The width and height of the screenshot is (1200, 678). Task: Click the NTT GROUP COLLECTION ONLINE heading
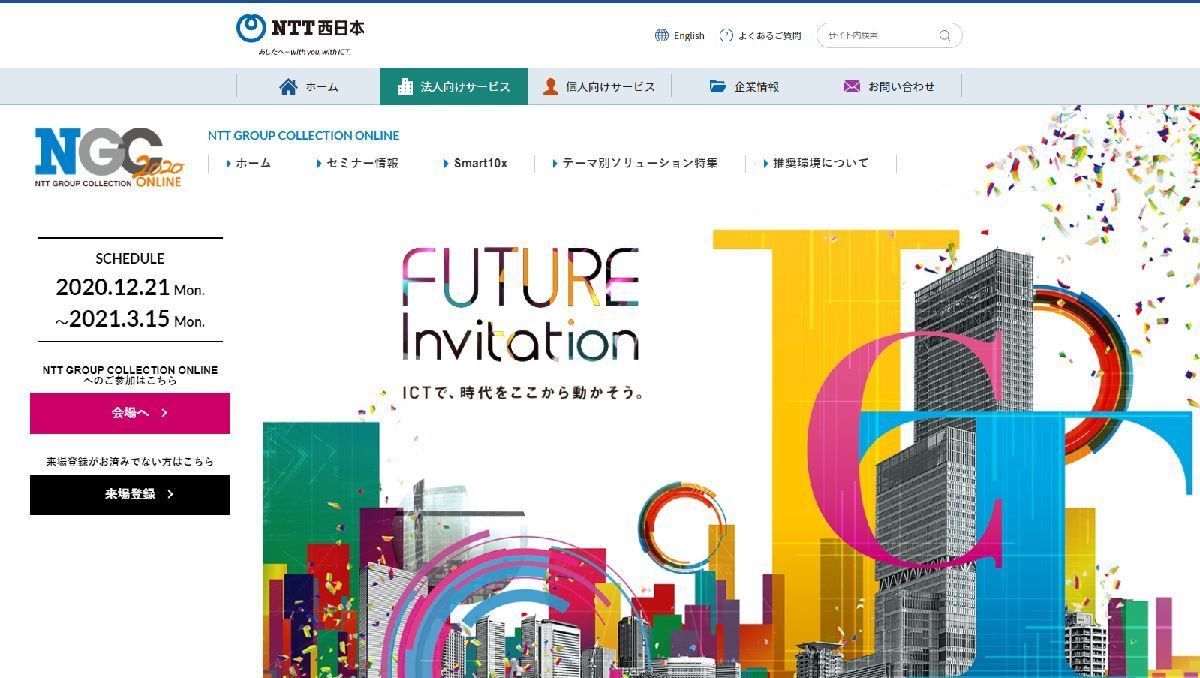point(303,136)
